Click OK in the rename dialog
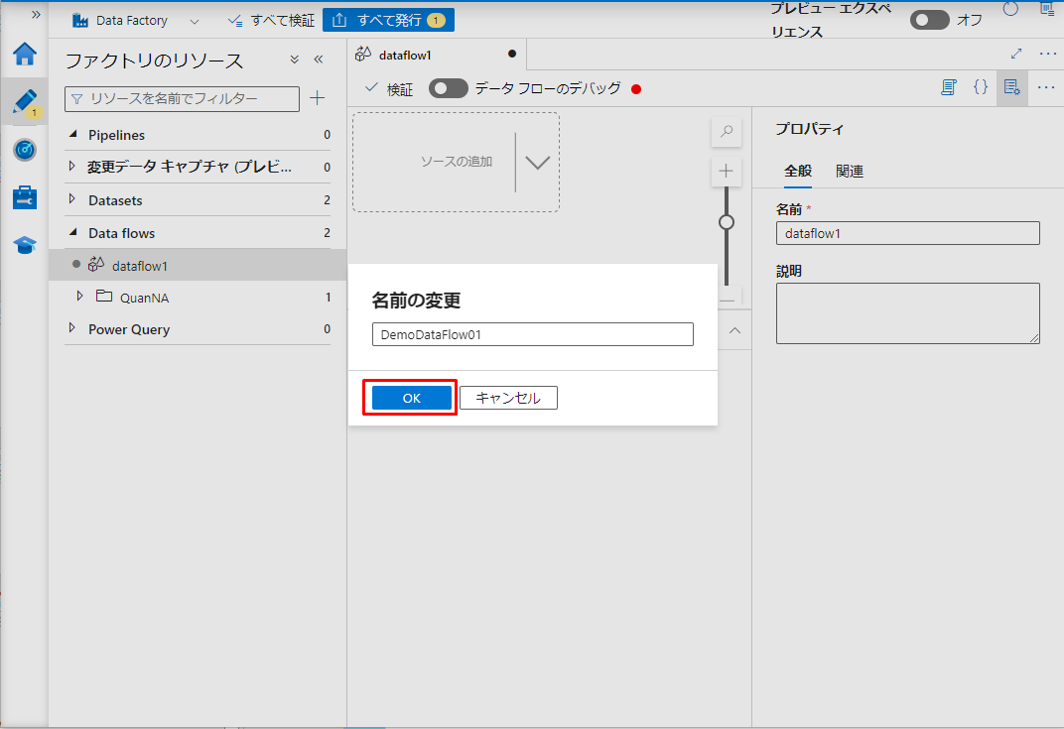Viewport: 1064px width, 729px height. point(412,398)
